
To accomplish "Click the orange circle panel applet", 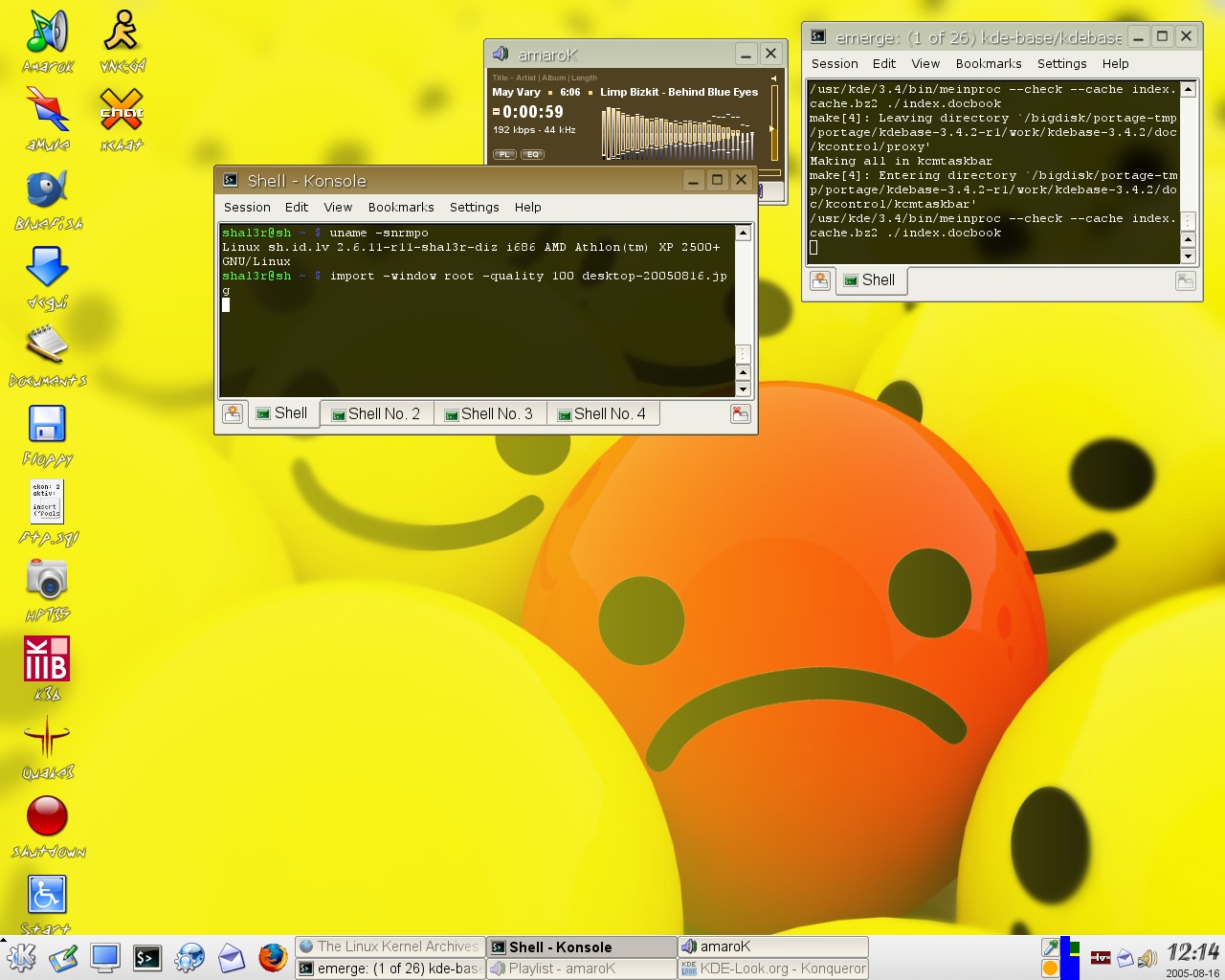I will pyautogui.click(x=1050, y=969).
